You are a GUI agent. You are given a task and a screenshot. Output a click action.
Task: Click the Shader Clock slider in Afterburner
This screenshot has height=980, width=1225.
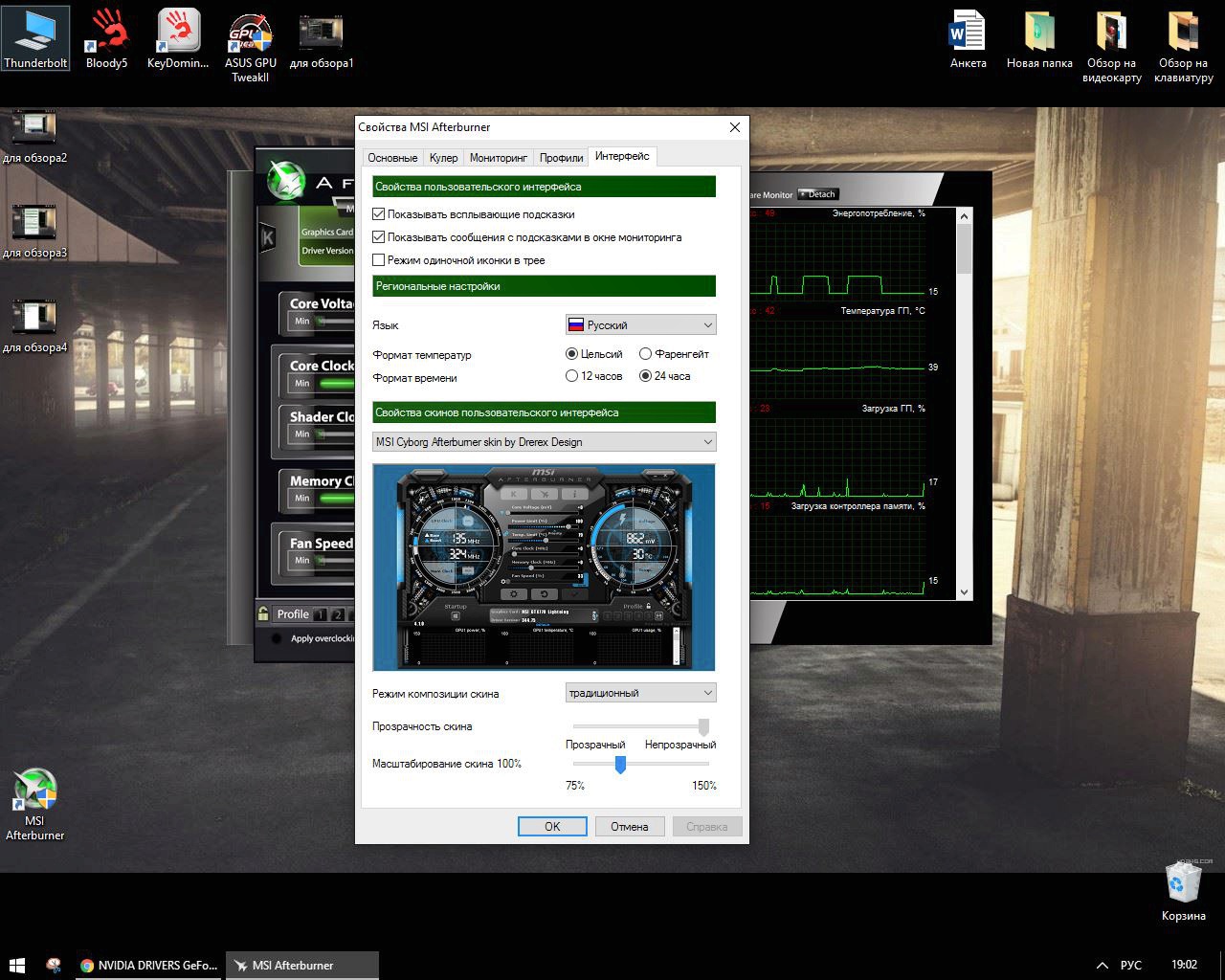[x=335, y=434]
